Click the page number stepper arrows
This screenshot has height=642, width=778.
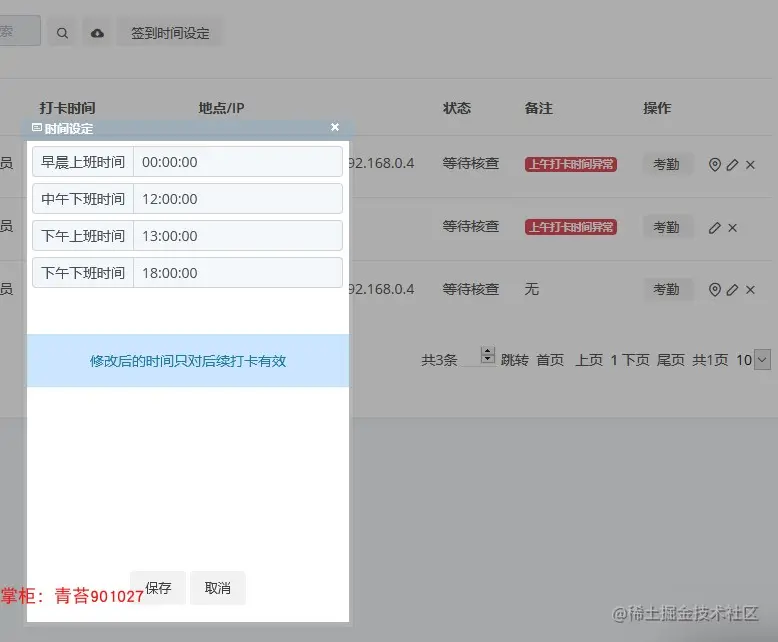[x=488, y=355]
